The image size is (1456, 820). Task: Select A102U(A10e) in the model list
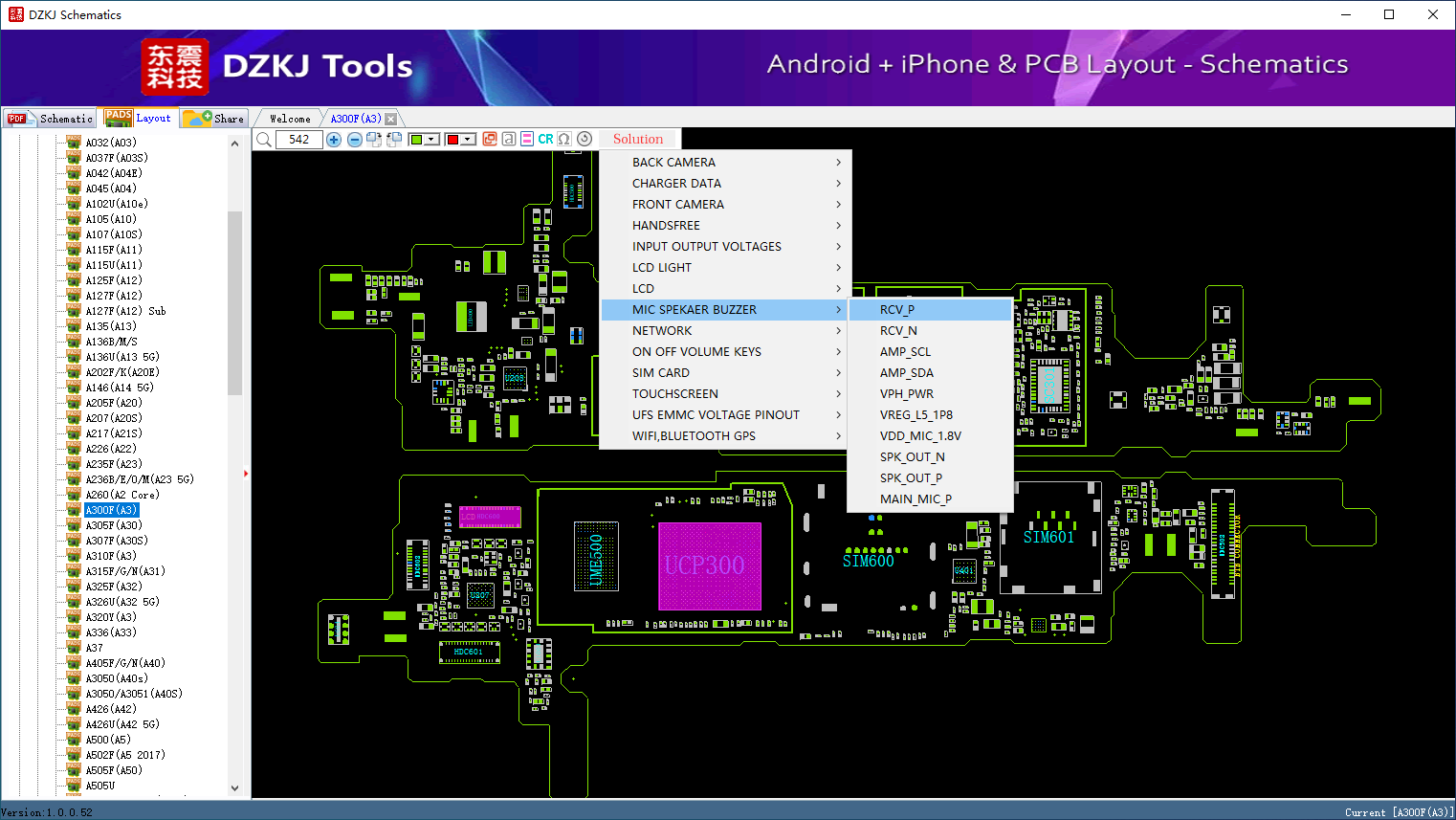(117, 204)
